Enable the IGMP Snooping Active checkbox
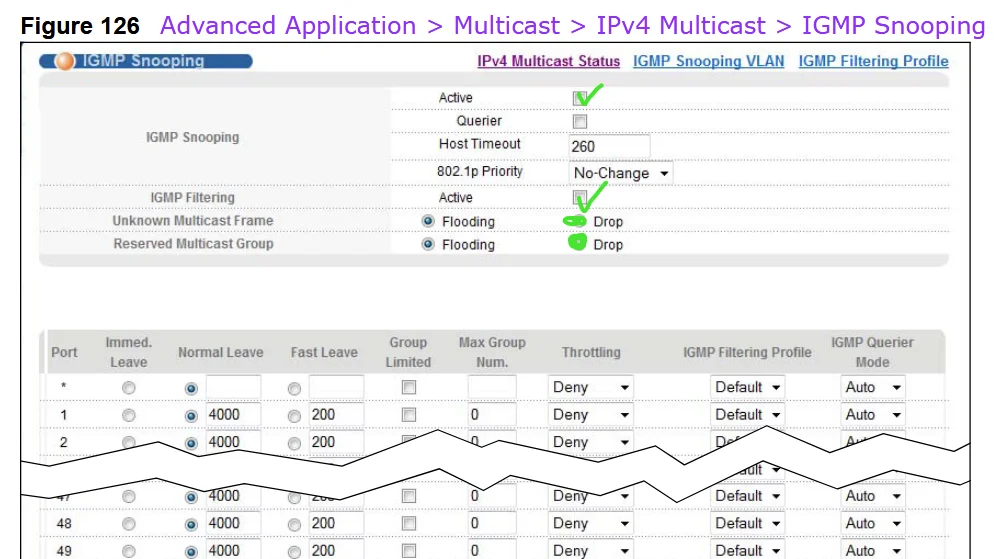 coord(579,98)
